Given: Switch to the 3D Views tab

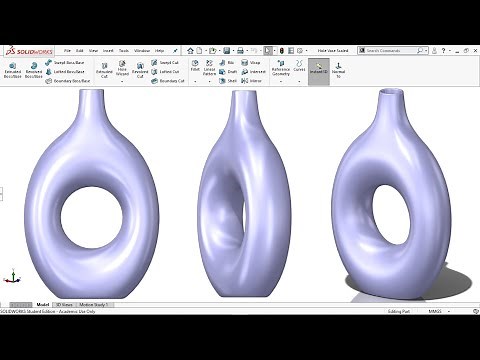Looking at the screenshot, I should (x=64, y=305).
